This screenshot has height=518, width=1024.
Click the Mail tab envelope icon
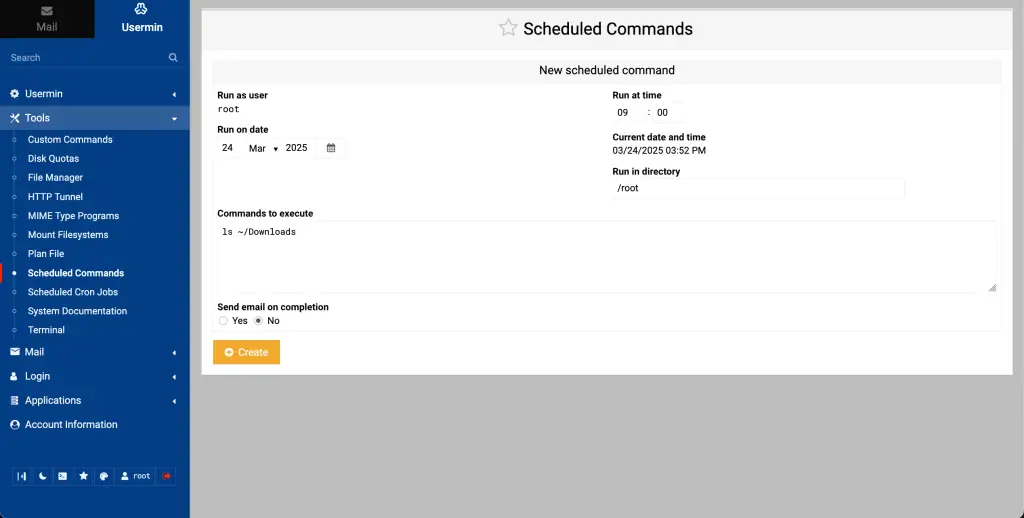[x=46, y=11]
